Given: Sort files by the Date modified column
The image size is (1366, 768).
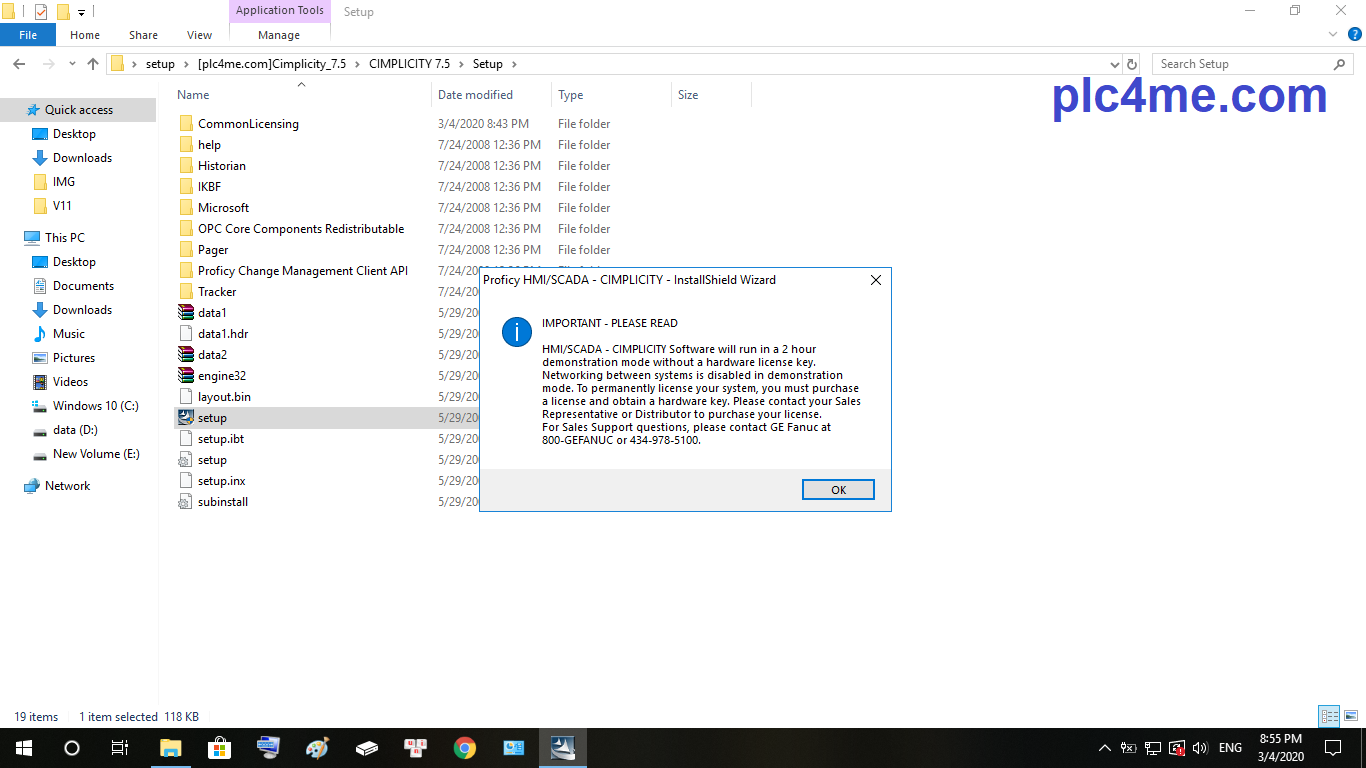Looking at the screenshot, I should pyautogui.click(x=475, y=95).
